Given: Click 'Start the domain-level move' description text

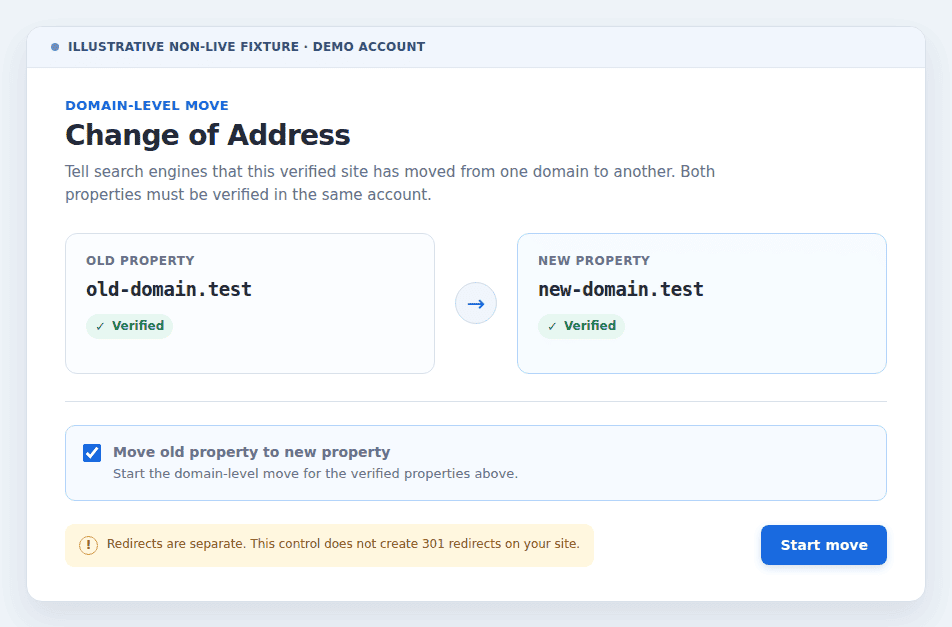Looking at the screenshot, I should tap(316, 473).
